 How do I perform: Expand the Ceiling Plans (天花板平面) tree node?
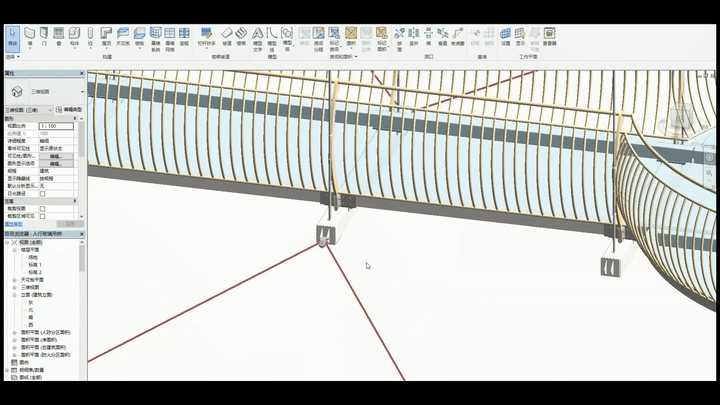[14, 279]
